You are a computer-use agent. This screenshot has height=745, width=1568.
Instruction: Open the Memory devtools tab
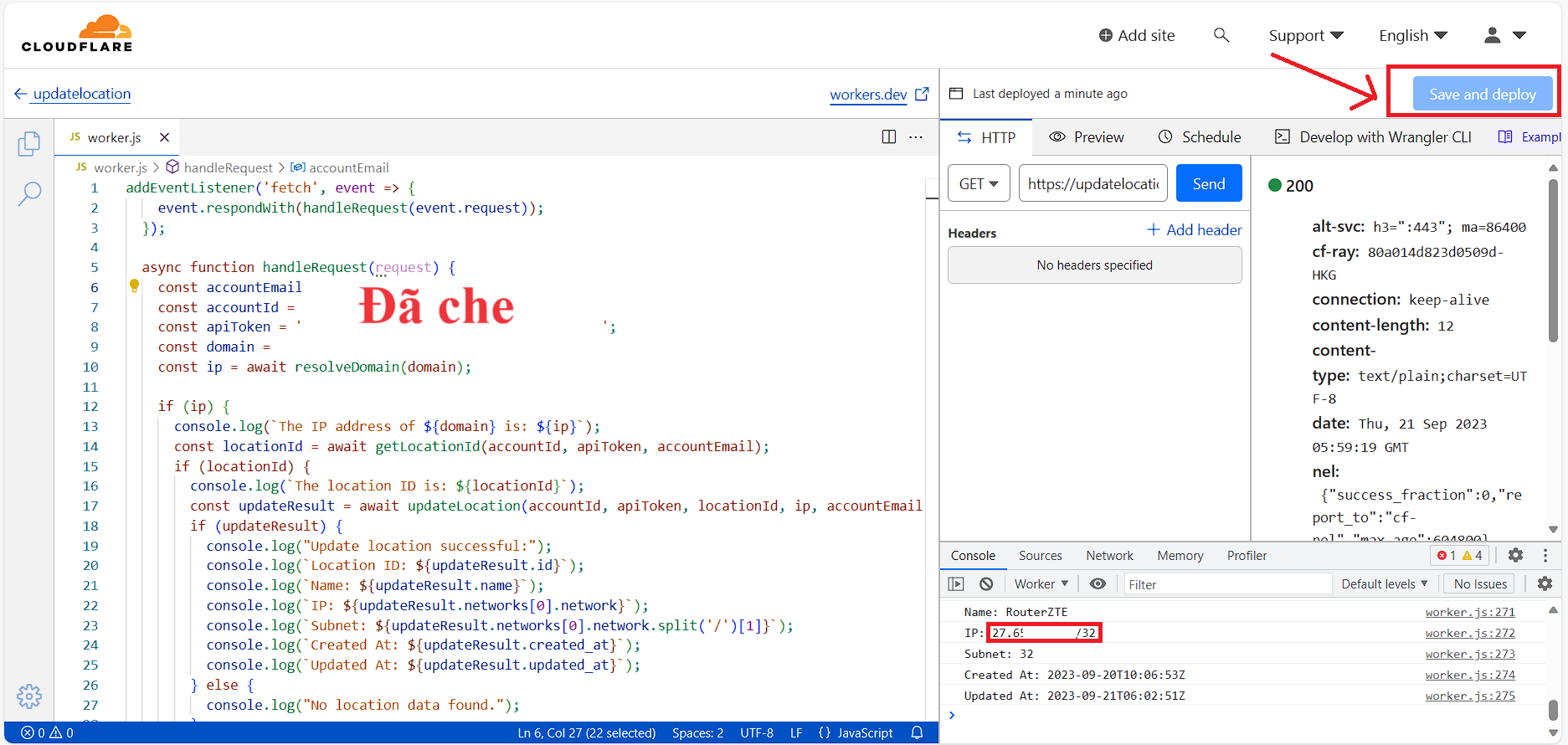coord(1180,556)
